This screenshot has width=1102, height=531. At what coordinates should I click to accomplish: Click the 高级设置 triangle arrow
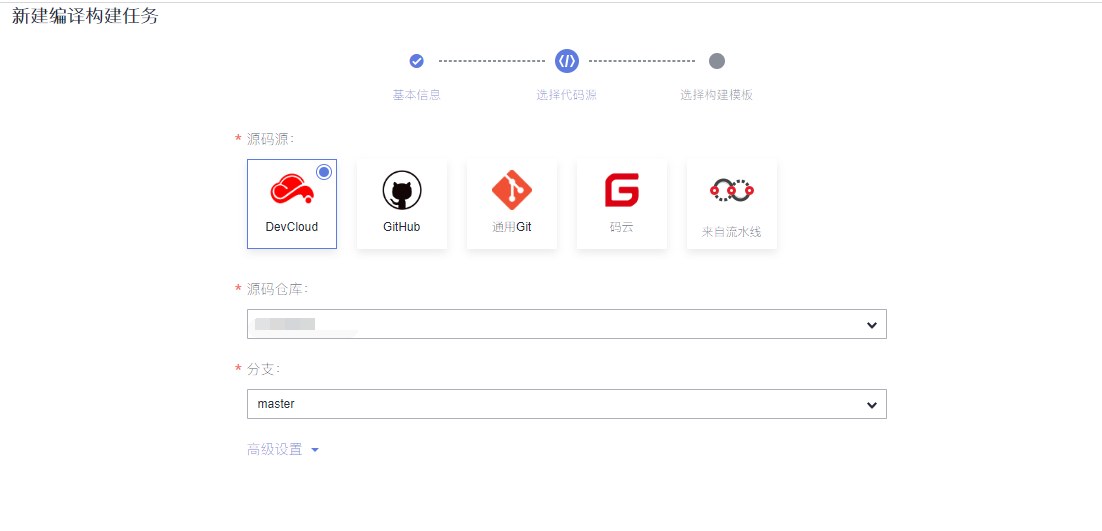(315, 450)
